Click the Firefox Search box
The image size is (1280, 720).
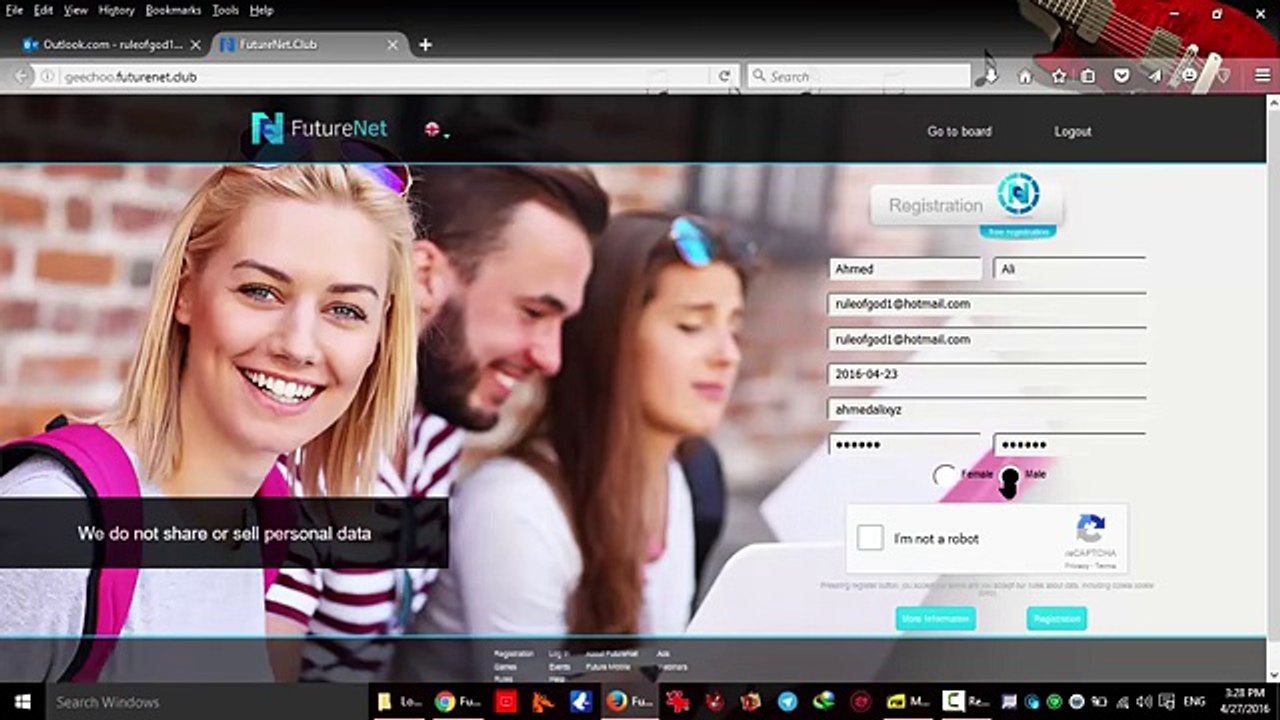[x=858, y=76]
